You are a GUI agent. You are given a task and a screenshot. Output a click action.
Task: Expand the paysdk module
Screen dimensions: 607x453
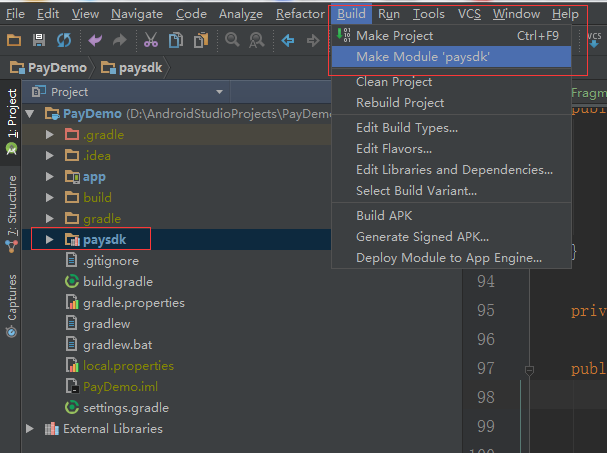pos(50,240)
